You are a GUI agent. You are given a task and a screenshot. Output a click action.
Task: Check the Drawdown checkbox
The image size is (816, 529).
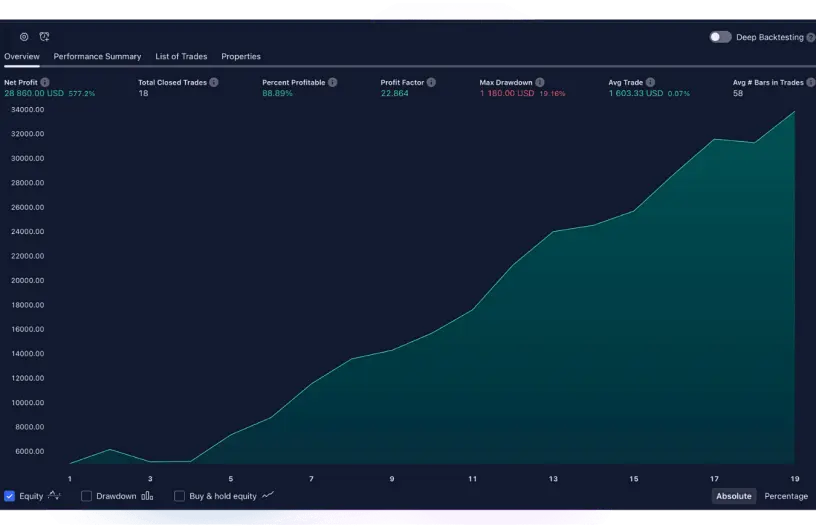tap(86, 496)
